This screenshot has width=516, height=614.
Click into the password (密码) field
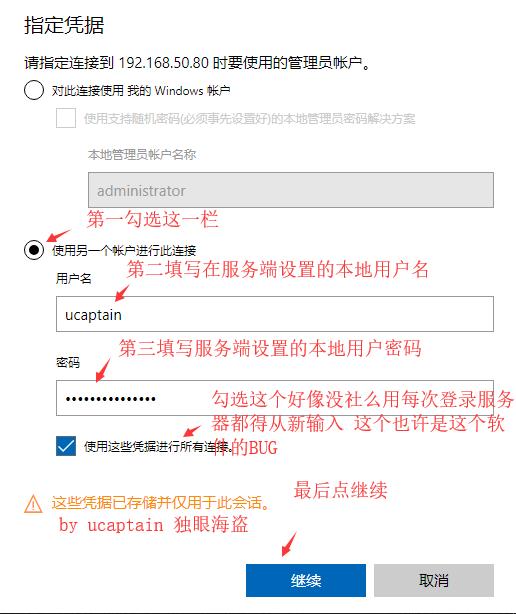pos(275,398)
